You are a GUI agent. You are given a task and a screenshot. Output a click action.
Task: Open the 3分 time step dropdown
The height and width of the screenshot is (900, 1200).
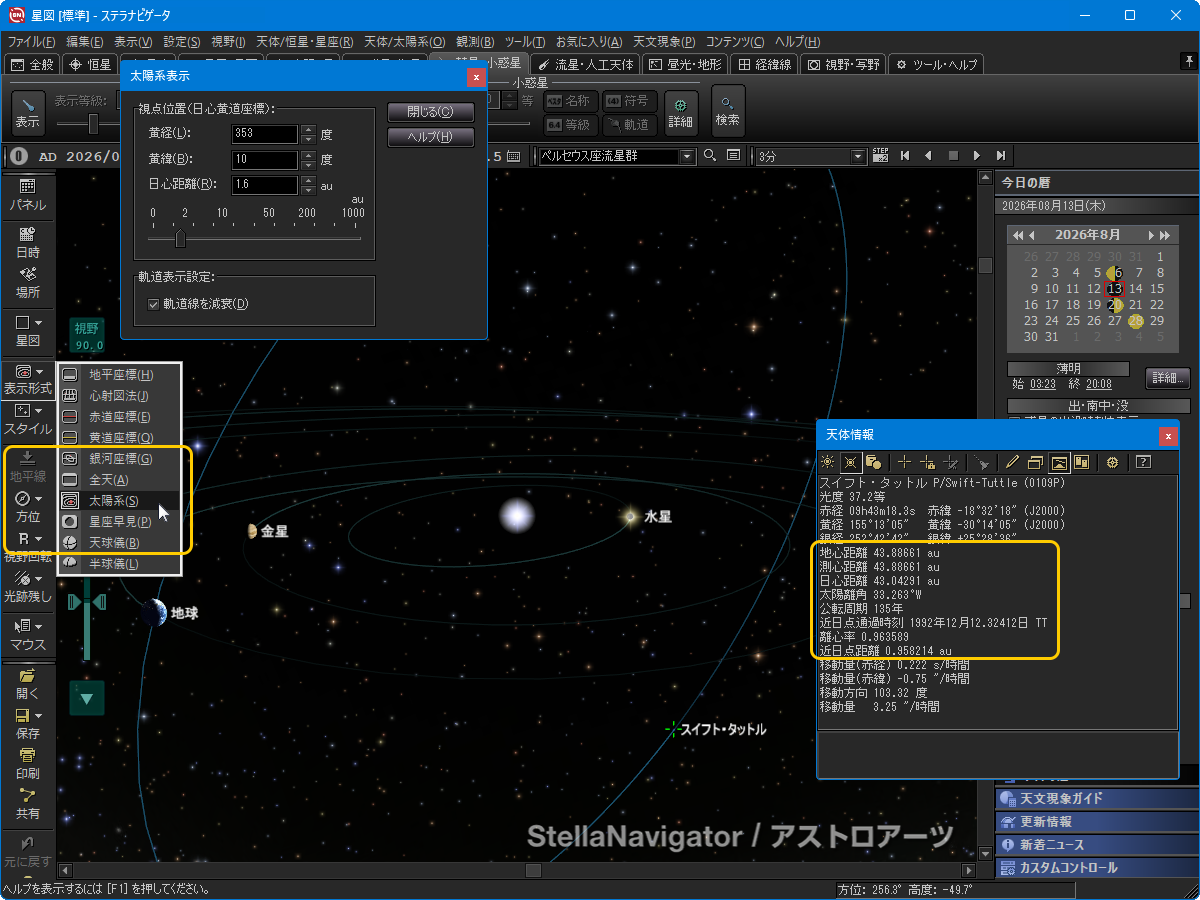pyautogui.click(x=858, y=156)
